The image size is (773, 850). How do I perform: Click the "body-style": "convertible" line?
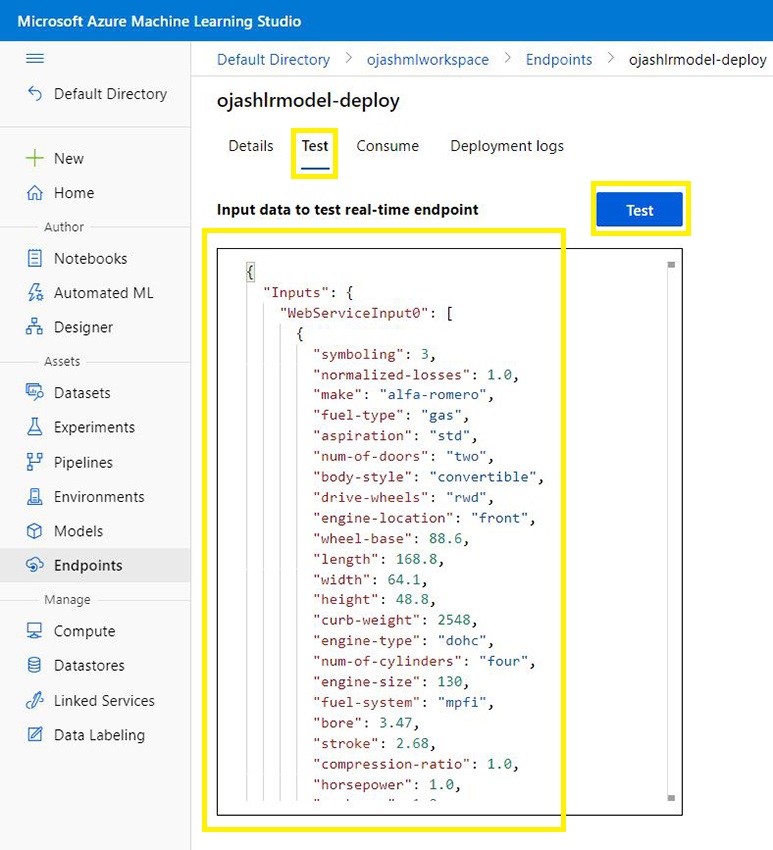click(x=428, y=477)
